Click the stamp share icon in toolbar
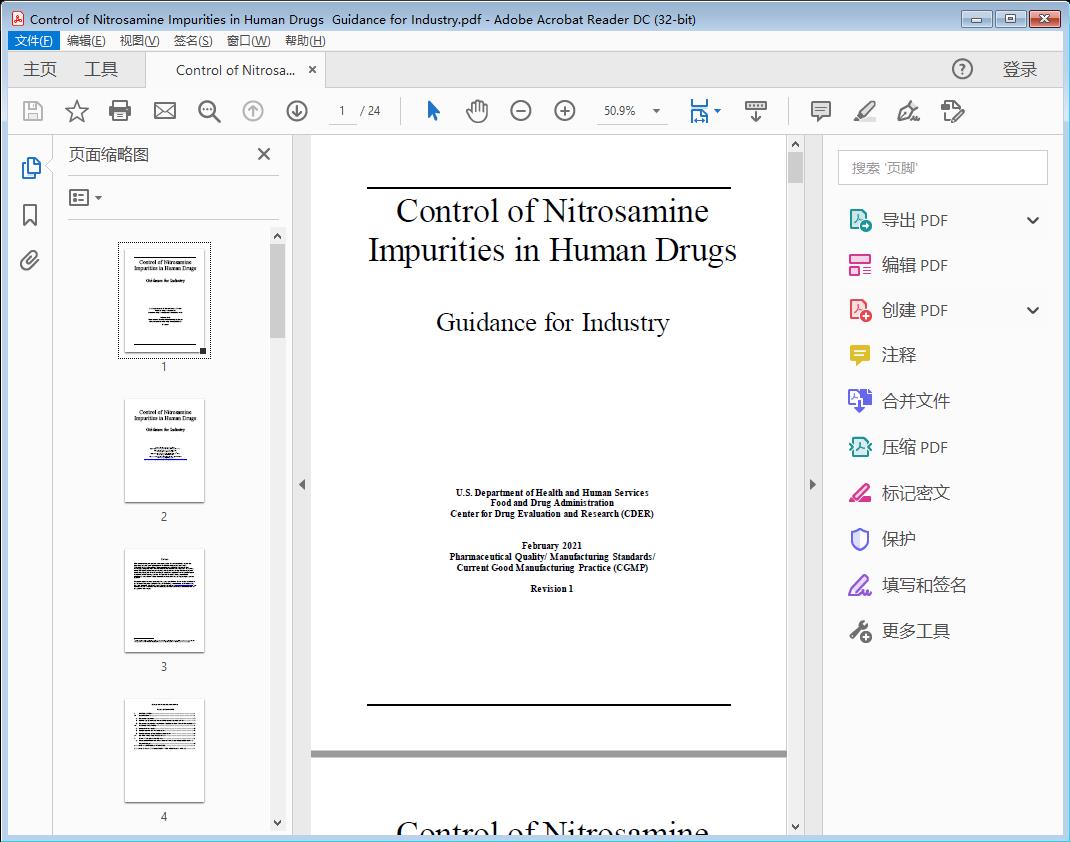The height and width of the screenshot is (842, 1070). click(x=952, y=111)
